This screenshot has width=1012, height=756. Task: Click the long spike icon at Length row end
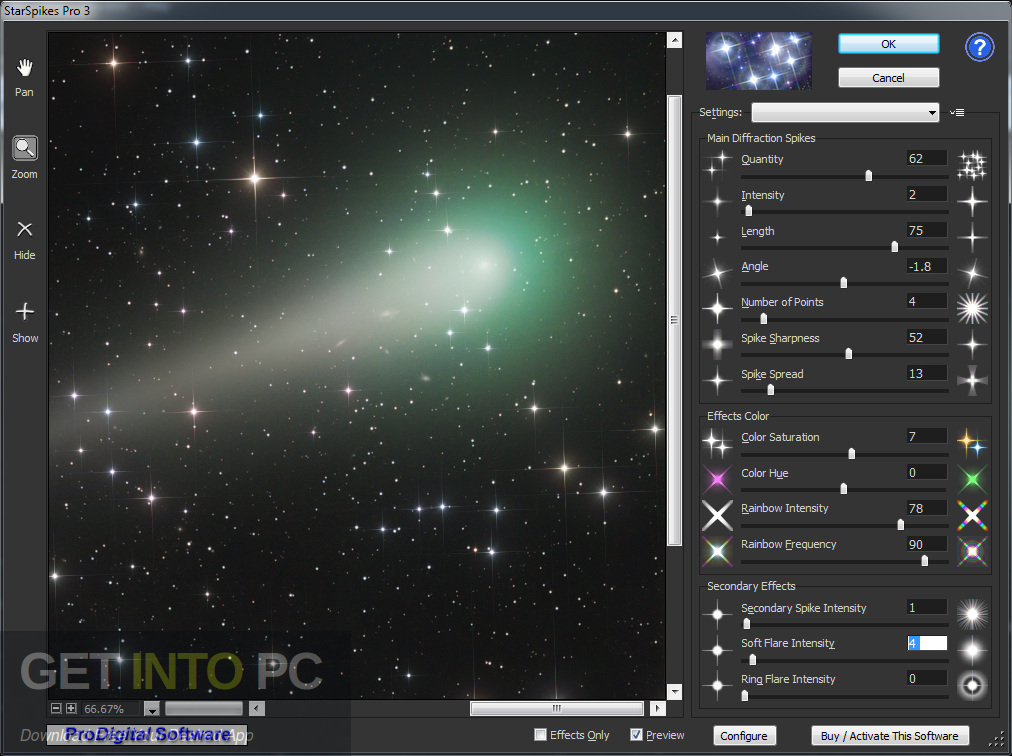click(x=972, y=237)
